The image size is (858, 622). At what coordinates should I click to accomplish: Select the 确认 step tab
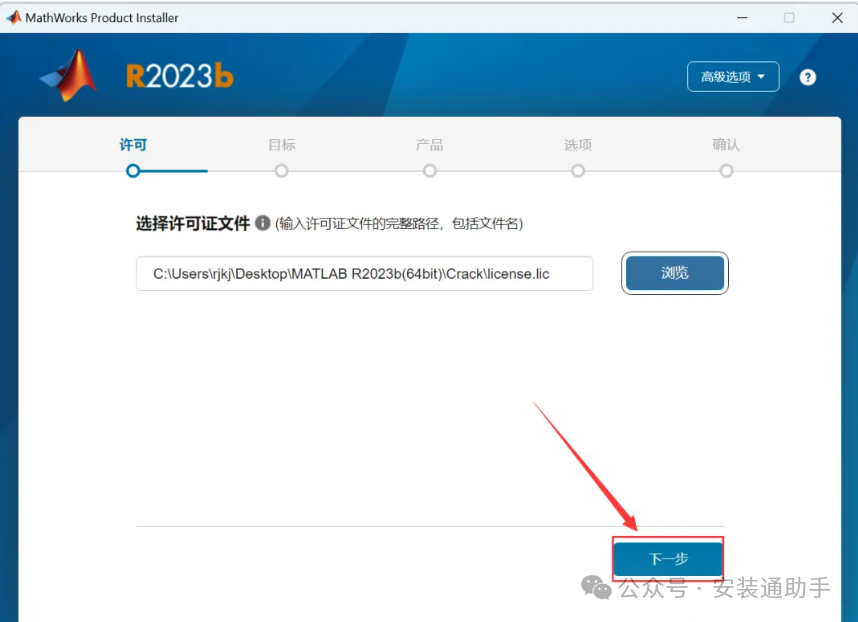726,144
